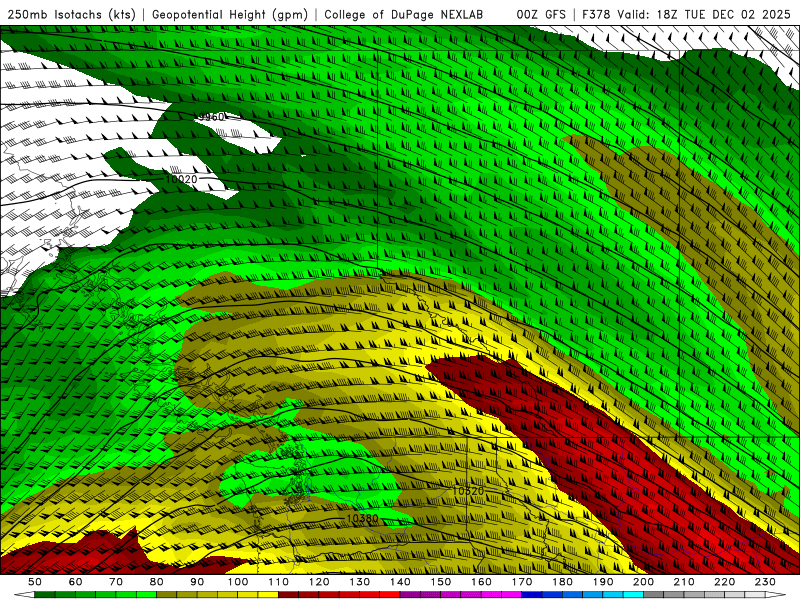The image size is (800, 600).
Task: Click the 170 value on the color scale
Action: [522, 582]
